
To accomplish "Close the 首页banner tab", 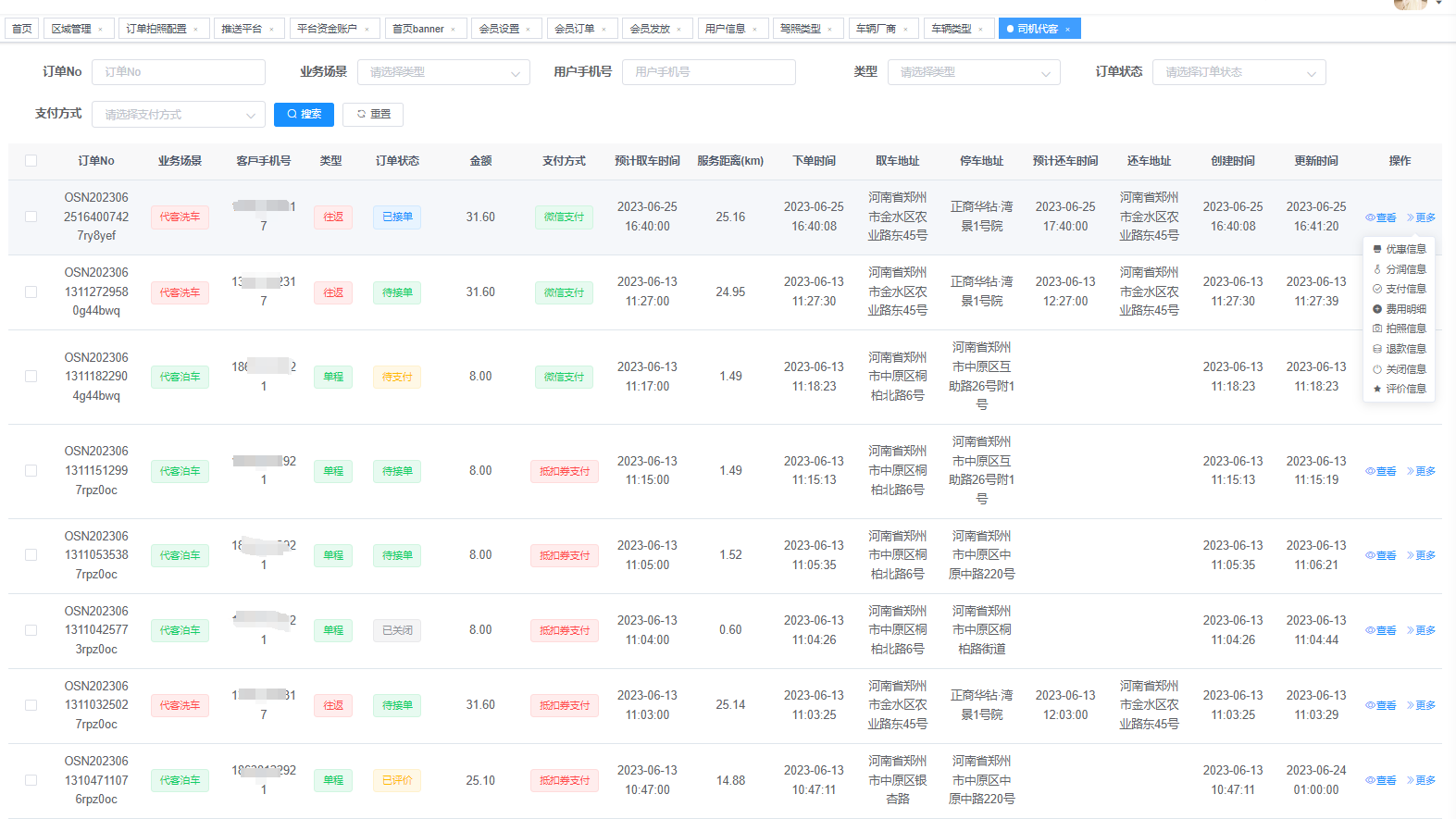I will click(x=453, y=30).
